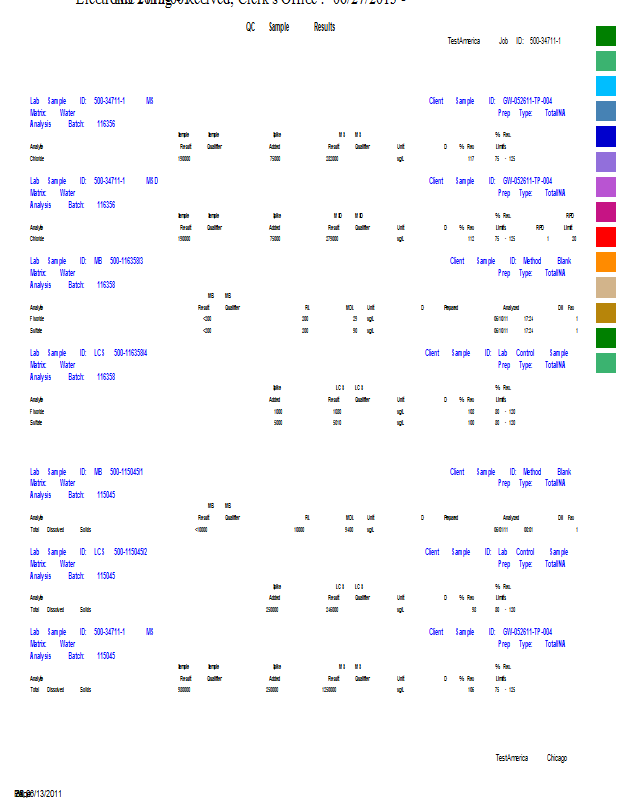Click the QC Sample Results heading
The image size is (618, 800).
290,27
